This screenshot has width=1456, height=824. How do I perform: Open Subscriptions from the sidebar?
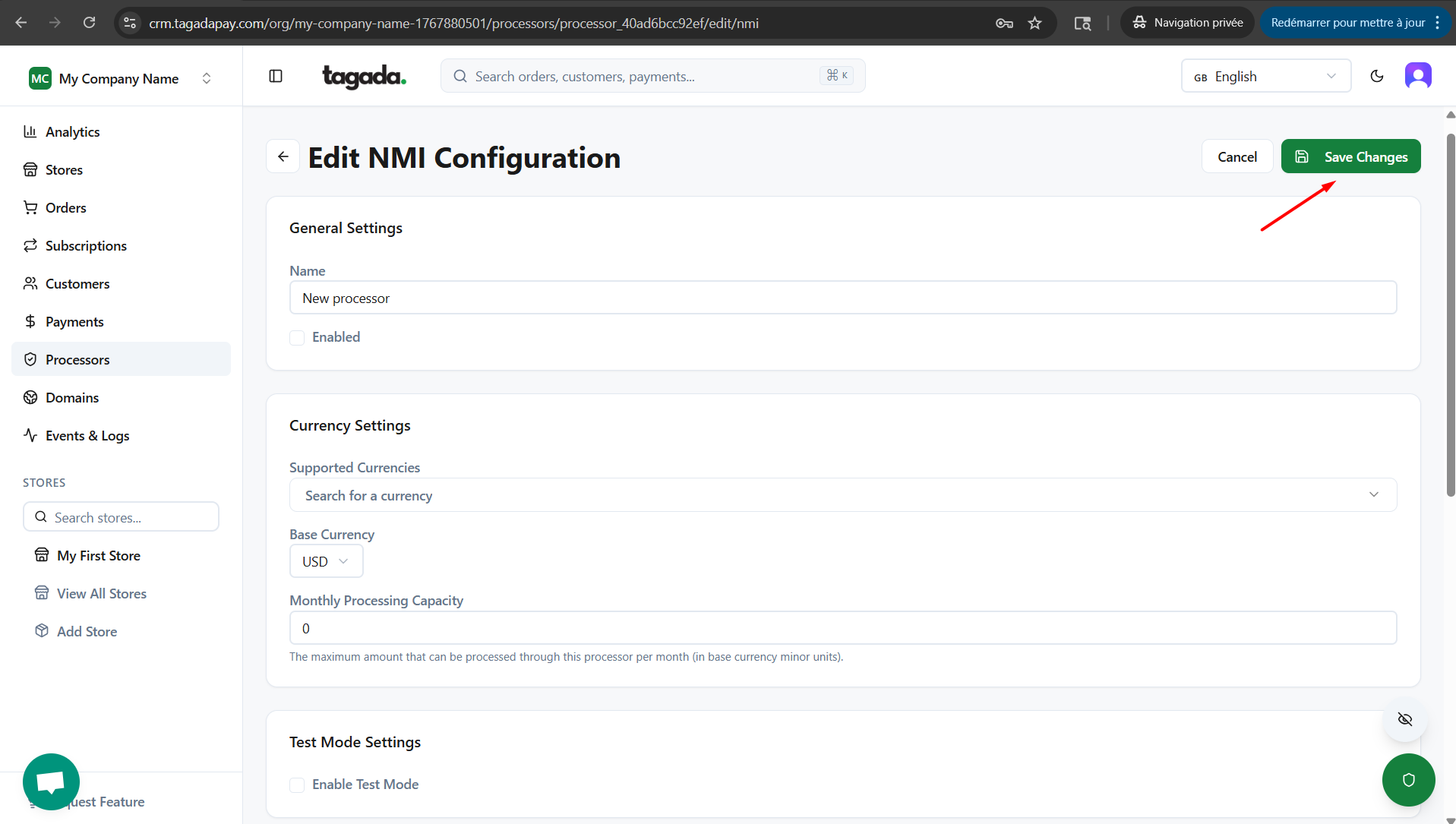click(86, 246)
